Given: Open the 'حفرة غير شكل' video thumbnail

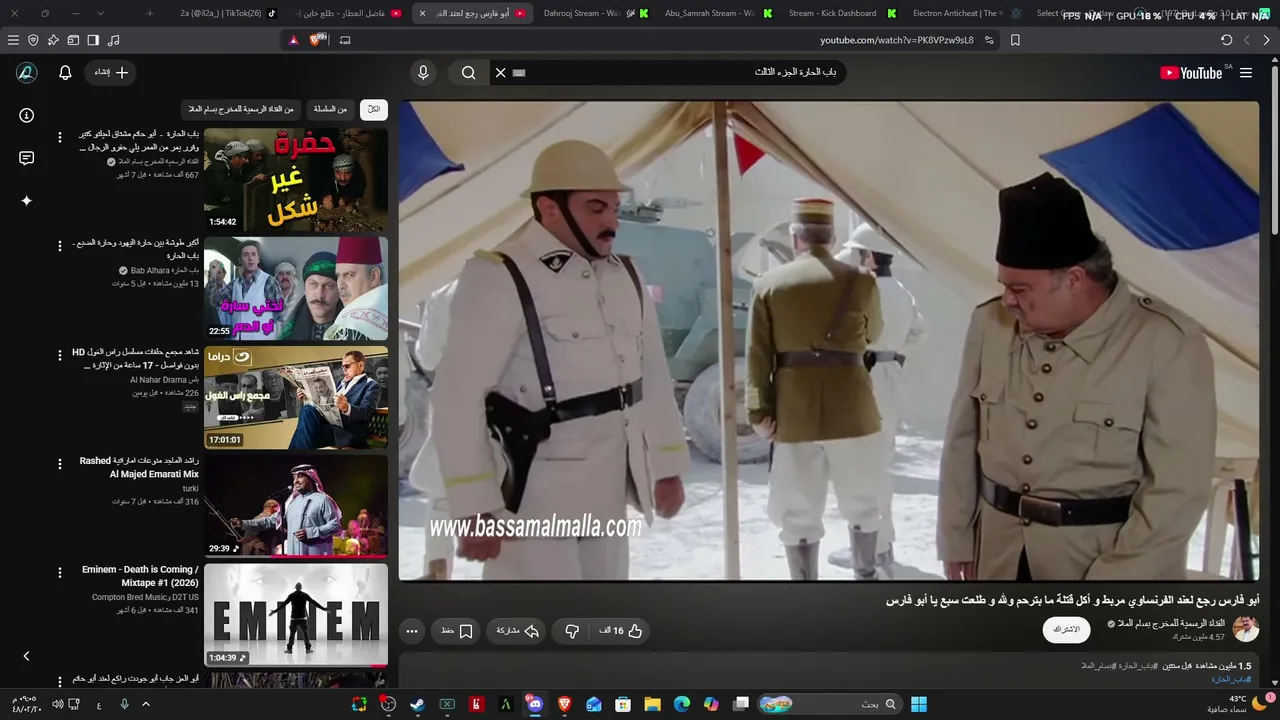Looking at the screenshot, I should [x=296, y=180].
